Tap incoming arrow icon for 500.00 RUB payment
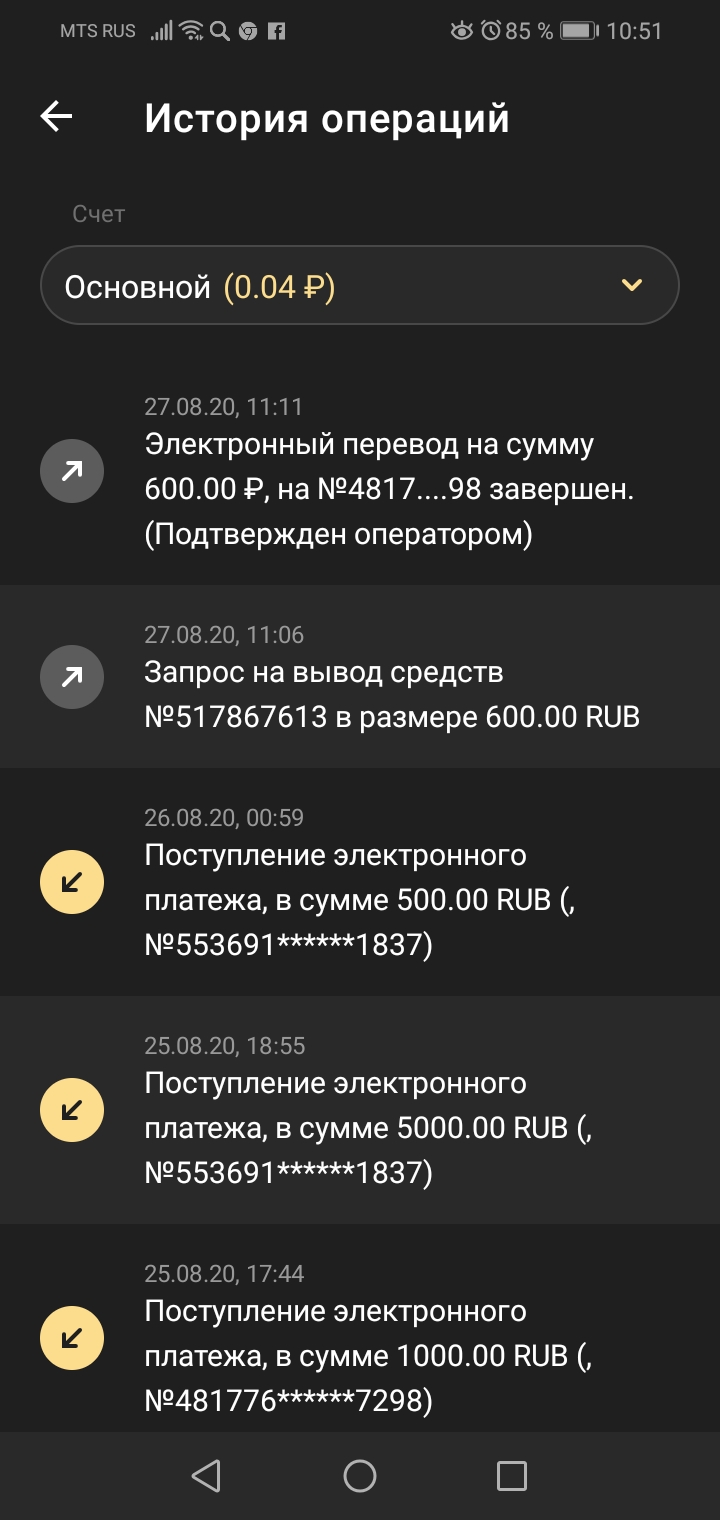The width and height of the screenshot is (720, 1520). (72, 881)
